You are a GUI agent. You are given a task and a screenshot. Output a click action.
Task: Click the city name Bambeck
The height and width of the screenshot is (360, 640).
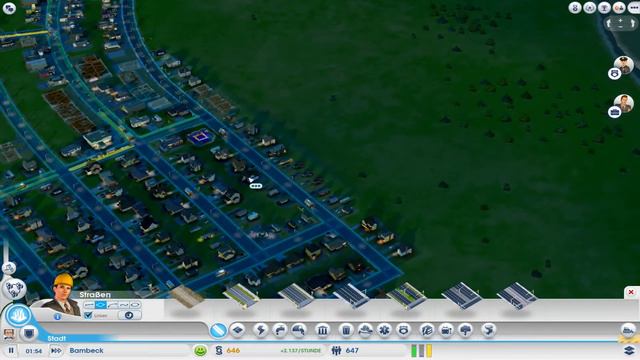click(x=86, y=350)
